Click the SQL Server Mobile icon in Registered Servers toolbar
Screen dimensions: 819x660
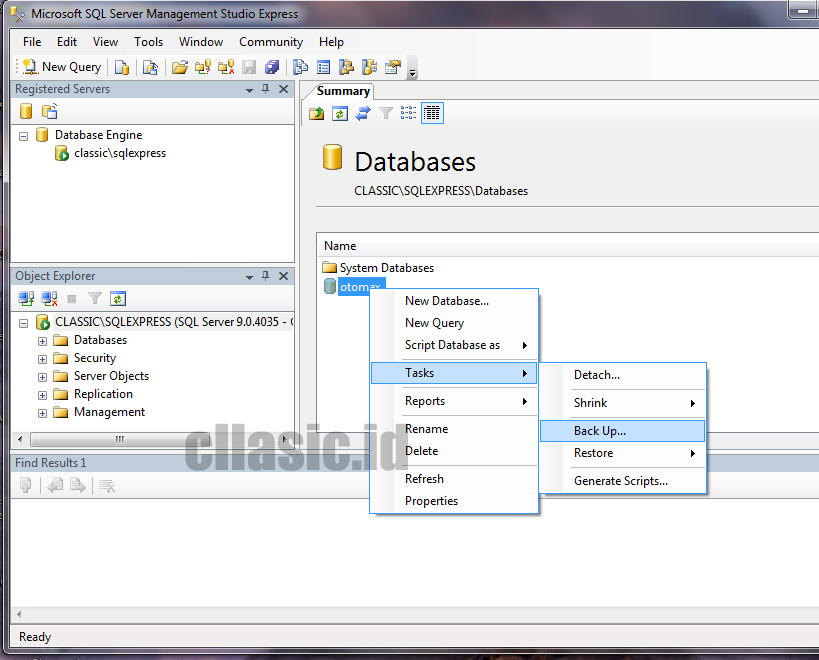[x=50, y=111]
